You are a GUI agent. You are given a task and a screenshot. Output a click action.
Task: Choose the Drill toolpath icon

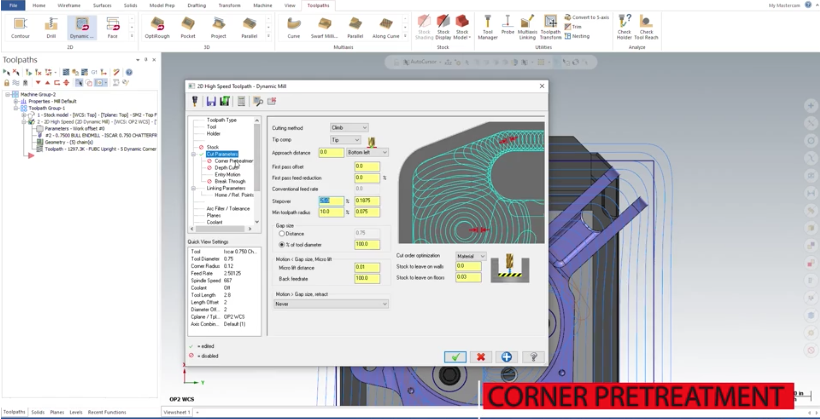pyautogui.click(x=51, y=28)
